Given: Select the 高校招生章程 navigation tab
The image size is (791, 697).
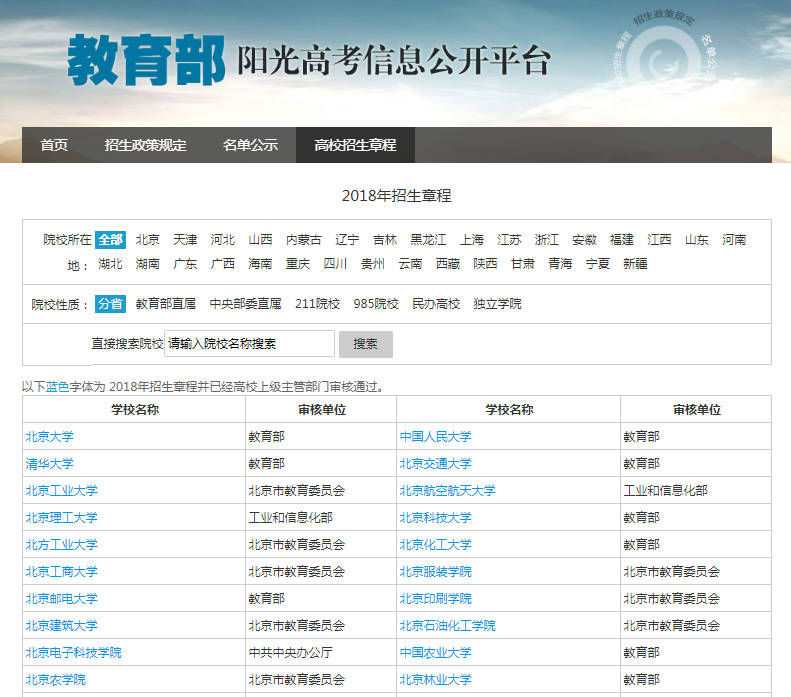Looking at the screenshot, I should coord(355,145).
